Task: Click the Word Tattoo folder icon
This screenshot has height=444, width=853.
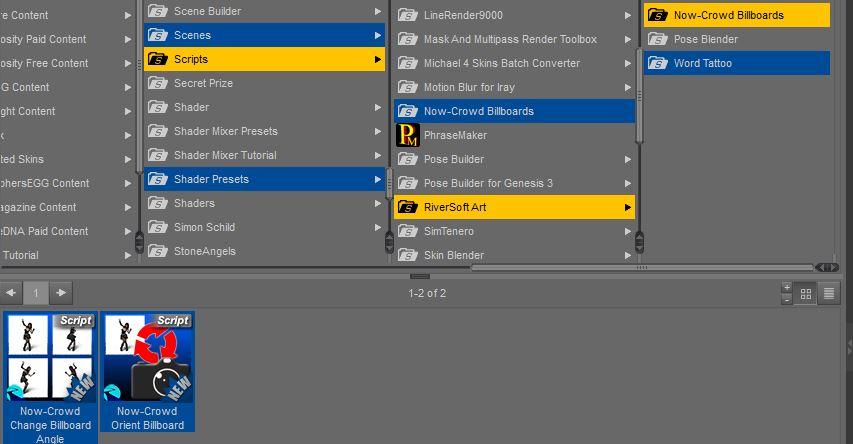Action: coord(657,63)
